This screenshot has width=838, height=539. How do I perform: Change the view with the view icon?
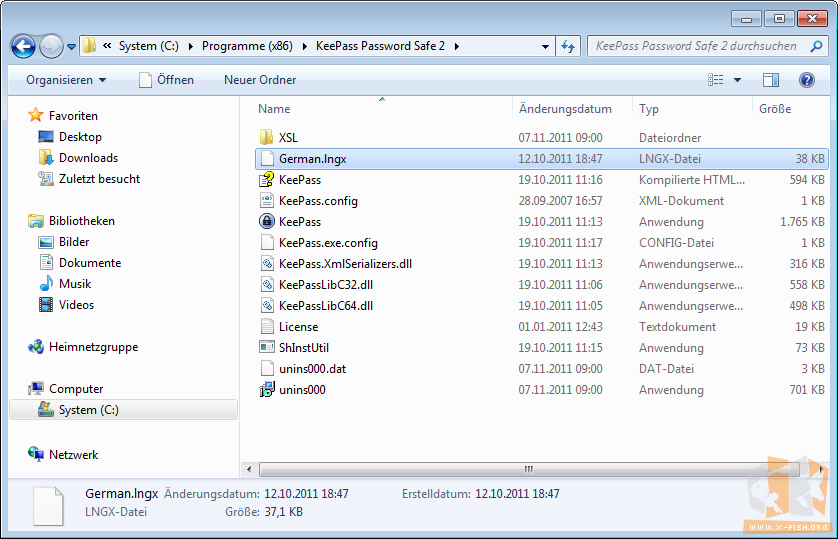tap(716, 80)
